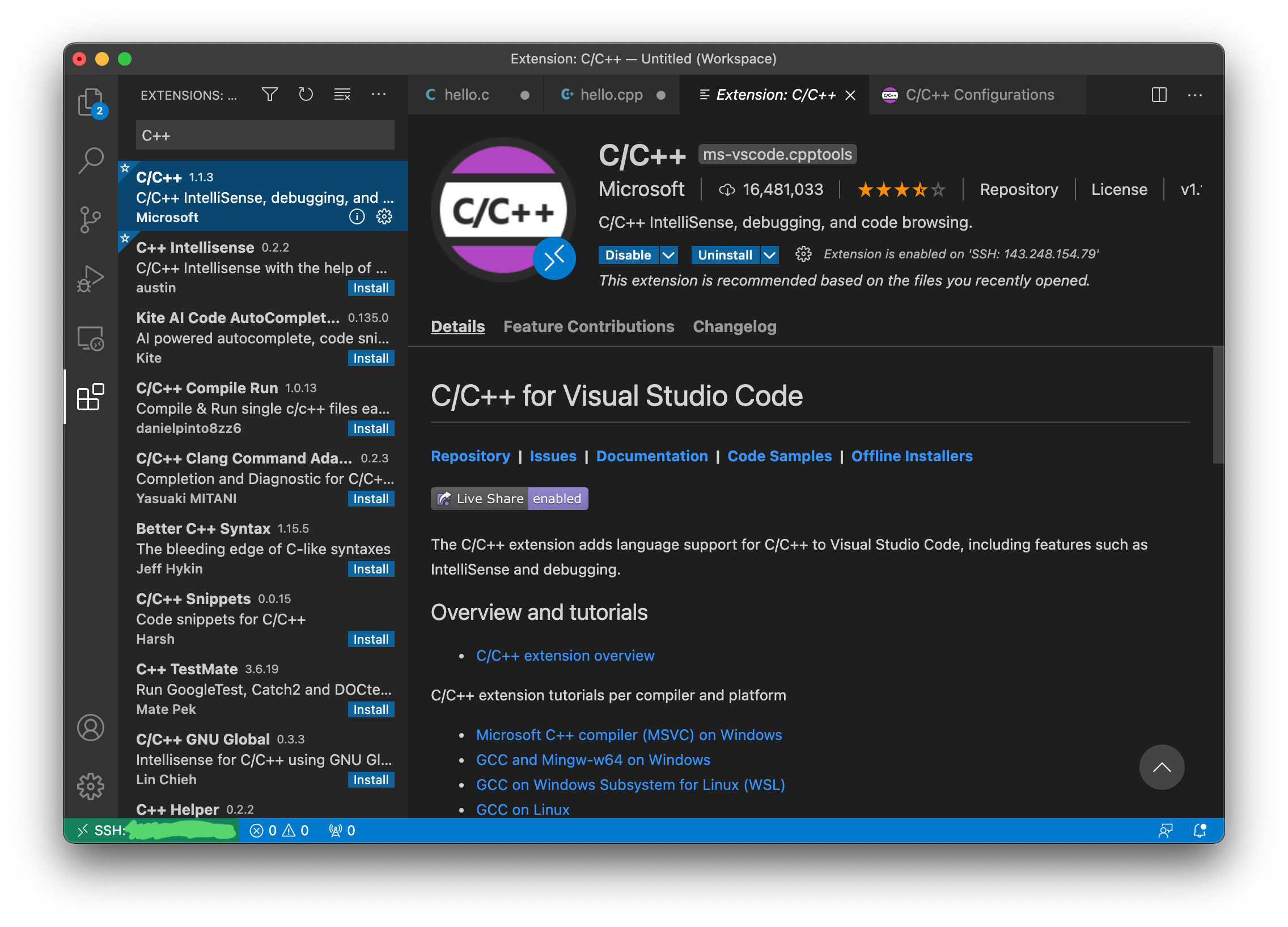The height and width of the screenshot is (927, 1288).
Task: Install Kite AI Code AutoComplete
Action: pyautogui.click(x=371, y=359)
